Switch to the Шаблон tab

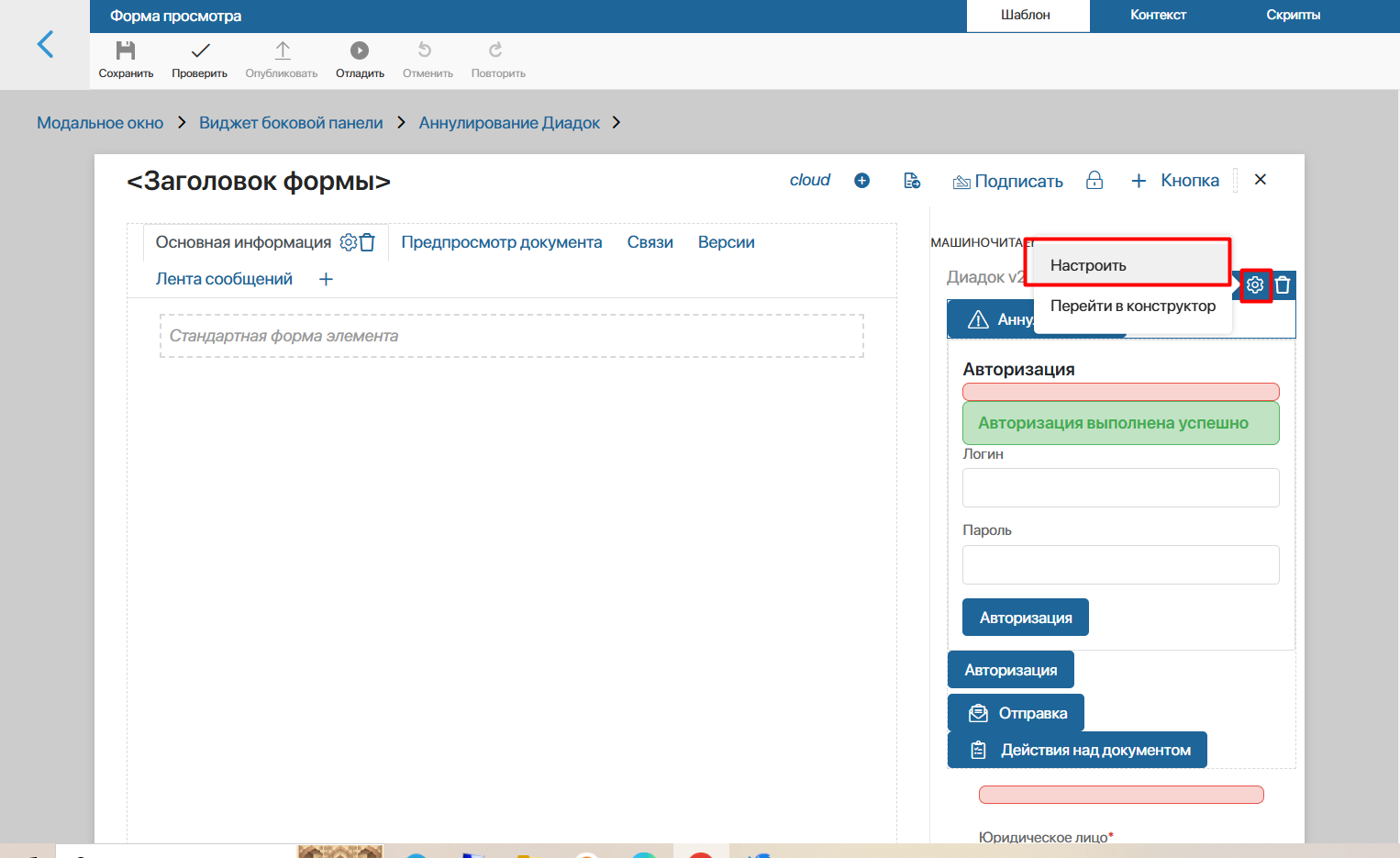pos(1026,16)
